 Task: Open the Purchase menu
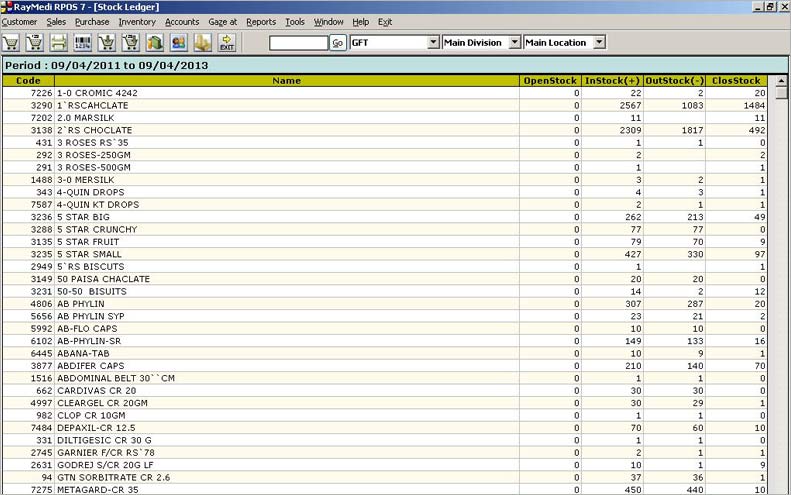(x=92, y=22)
